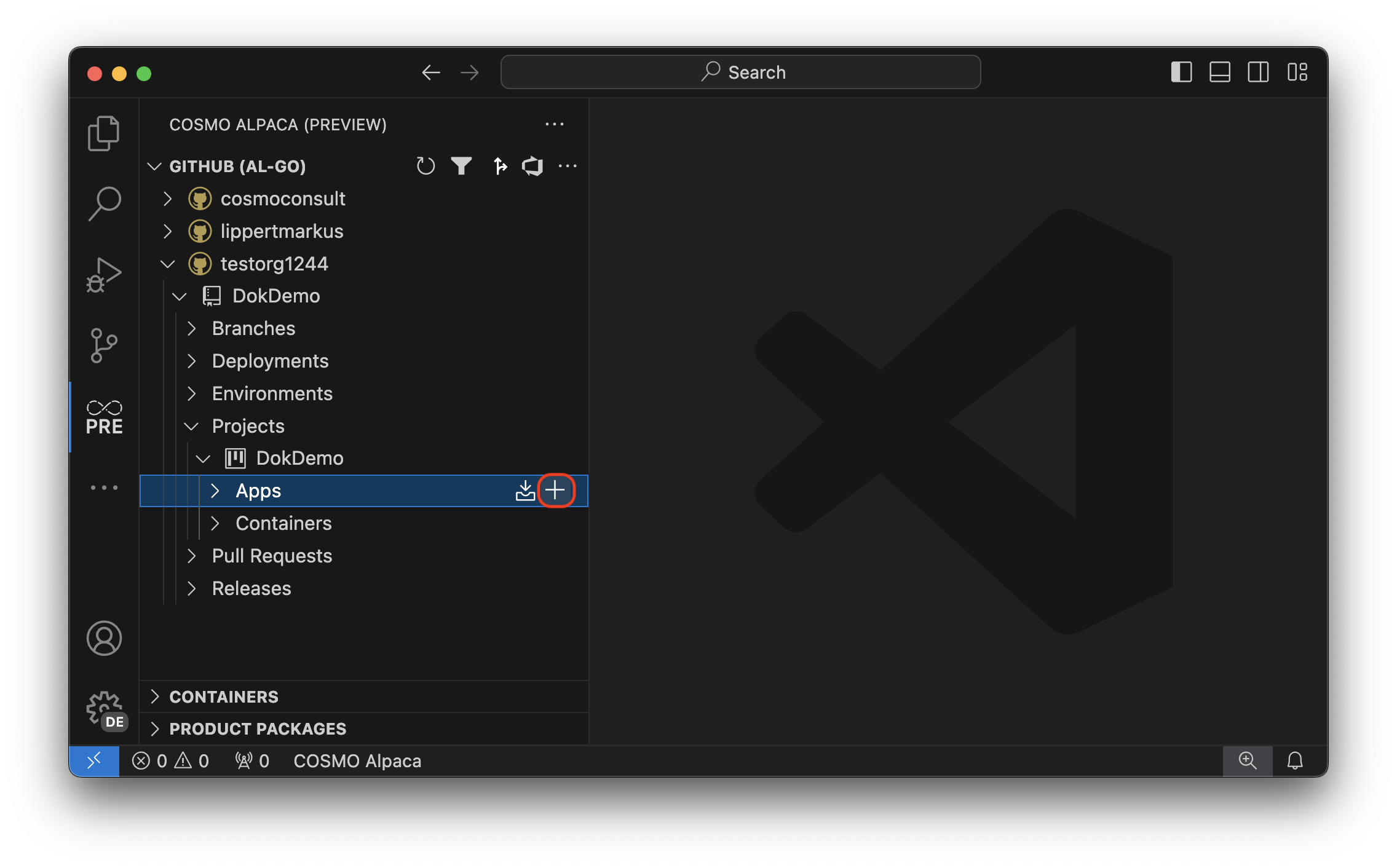This screenshot has width=1397, height=868.
Task: Toggle the bottom panel visibility
Action: [x=1219, y=72]
